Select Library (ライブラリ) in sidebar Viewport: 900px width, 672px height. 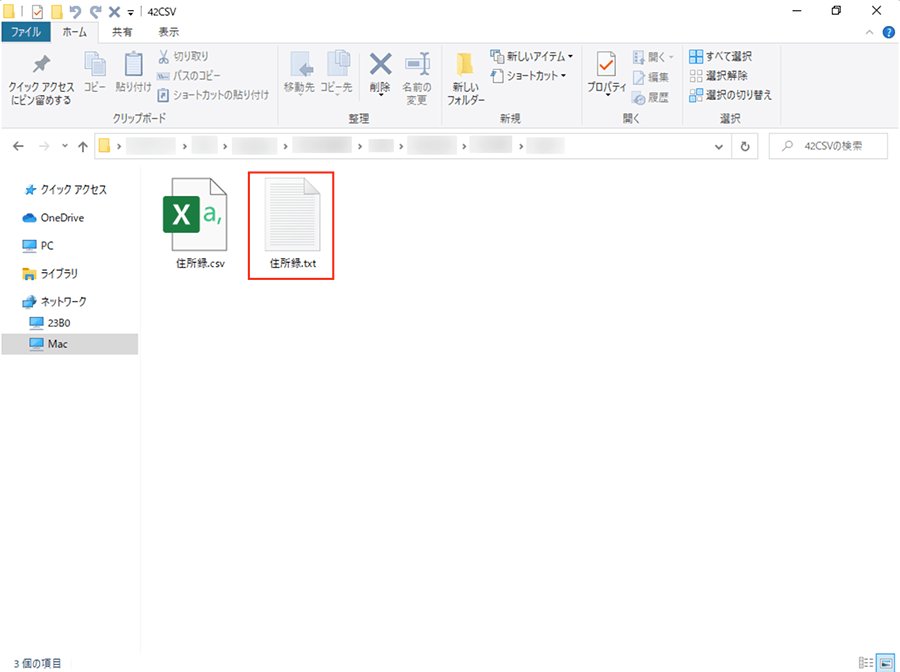pos(50,274)
